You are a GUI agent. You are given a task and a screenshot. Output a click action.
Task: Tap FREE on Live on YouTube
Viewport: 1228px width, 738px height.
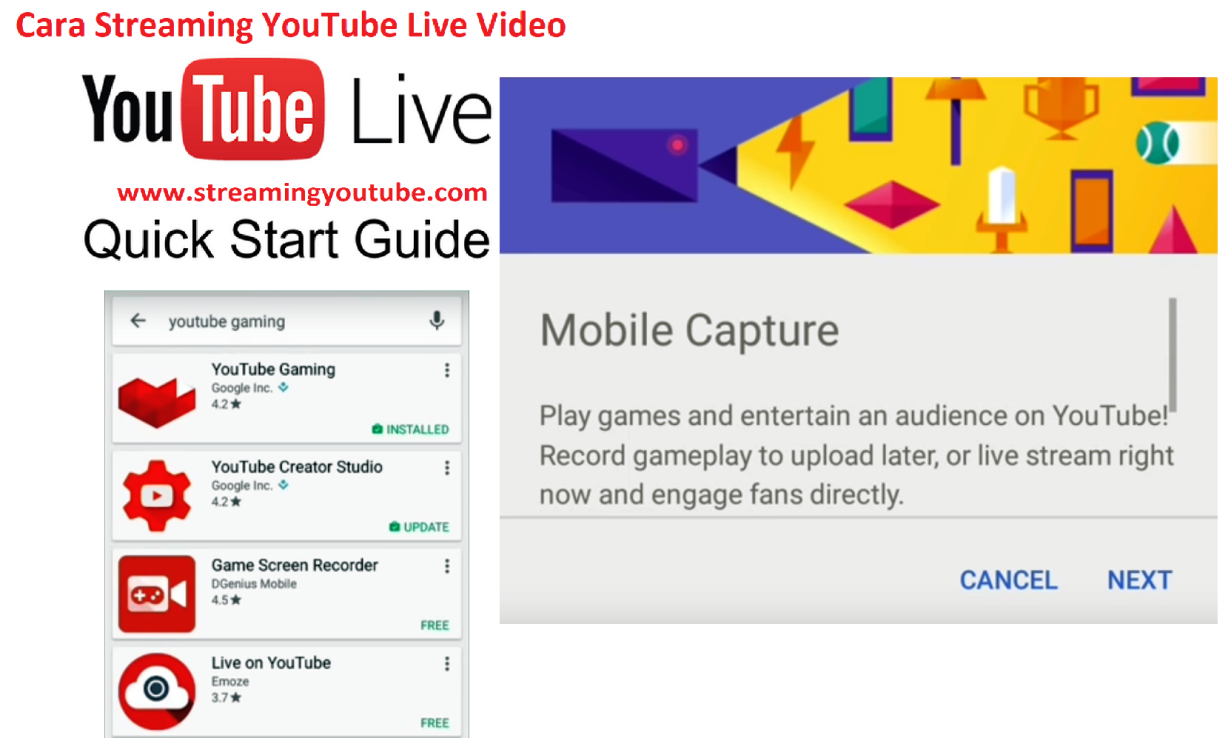[435, 723]
